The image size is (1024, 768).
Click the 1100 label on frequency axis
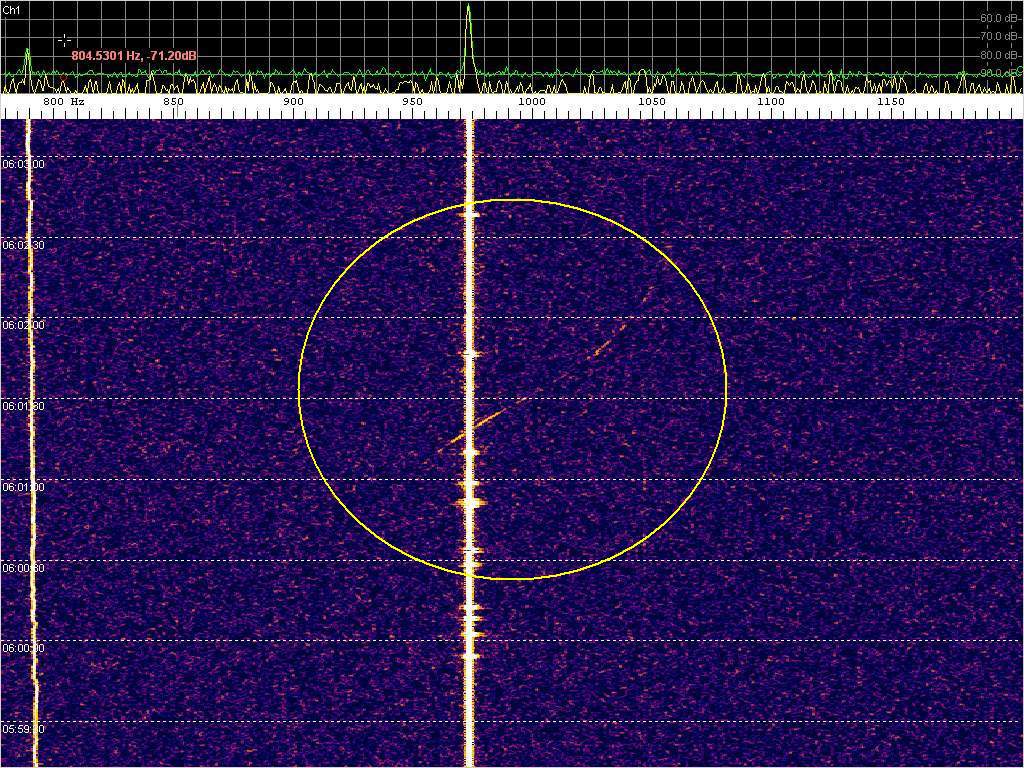click(770, 102)
